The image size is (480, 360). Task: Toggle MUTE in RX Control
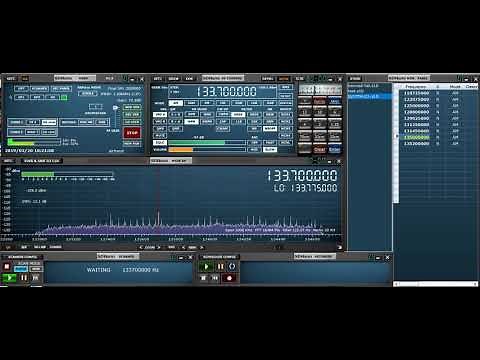tap(160, 136)
